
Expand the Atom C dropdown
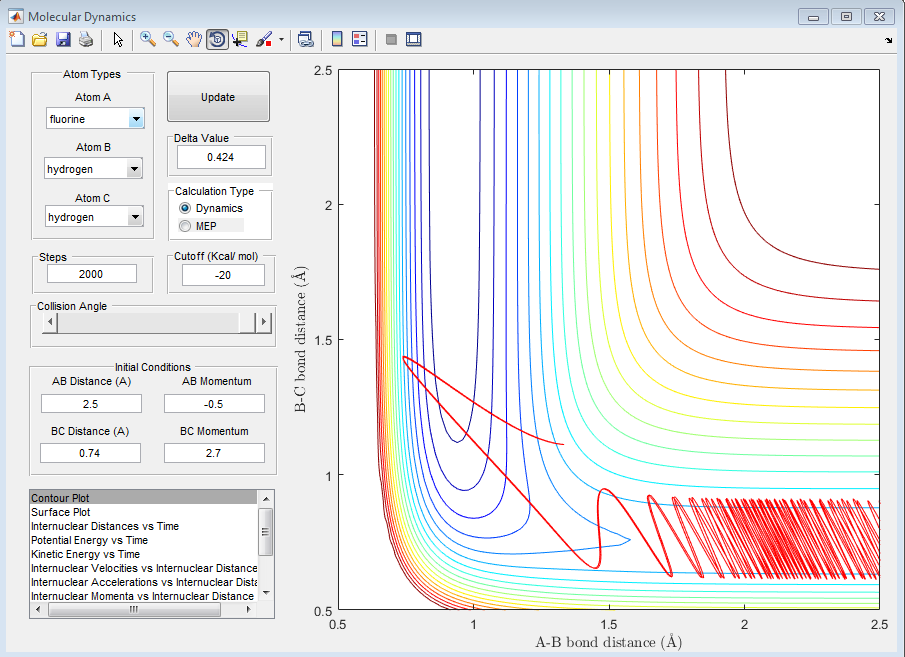point(134,217)
